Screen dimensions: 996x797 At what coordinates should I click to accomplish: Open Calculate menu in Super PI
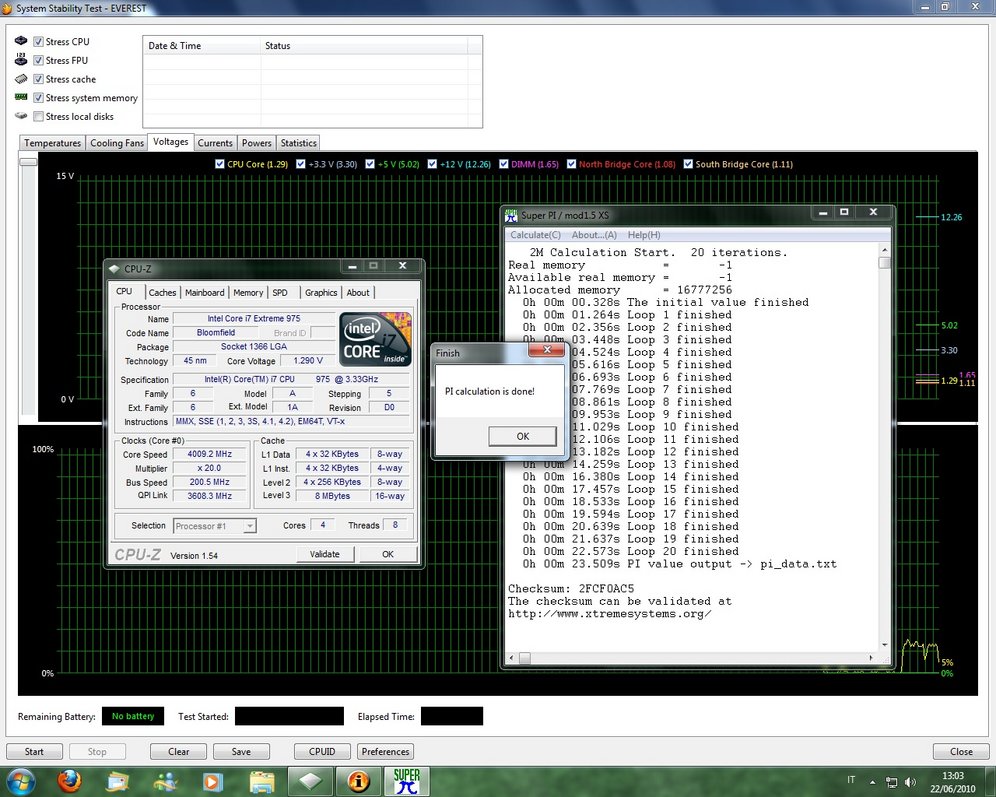[x=535, y=235]
